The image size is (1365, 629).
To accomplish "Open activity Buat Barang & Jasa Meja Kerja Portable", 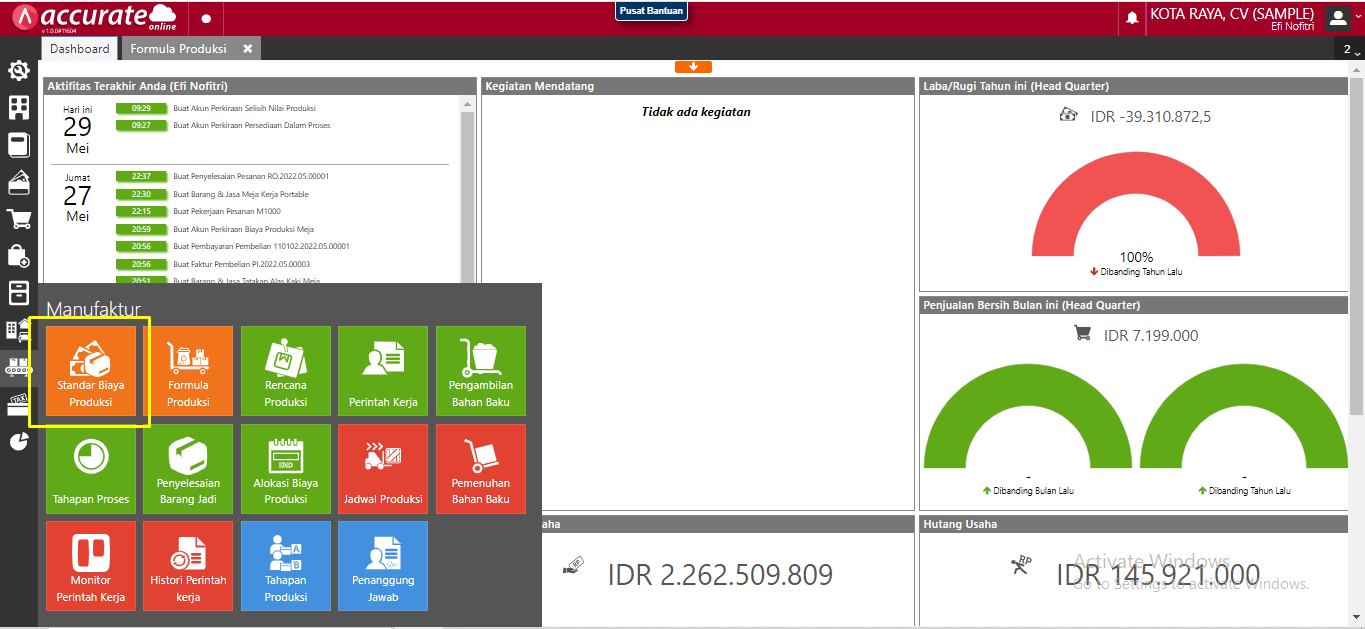I will (x=241, y=194).
